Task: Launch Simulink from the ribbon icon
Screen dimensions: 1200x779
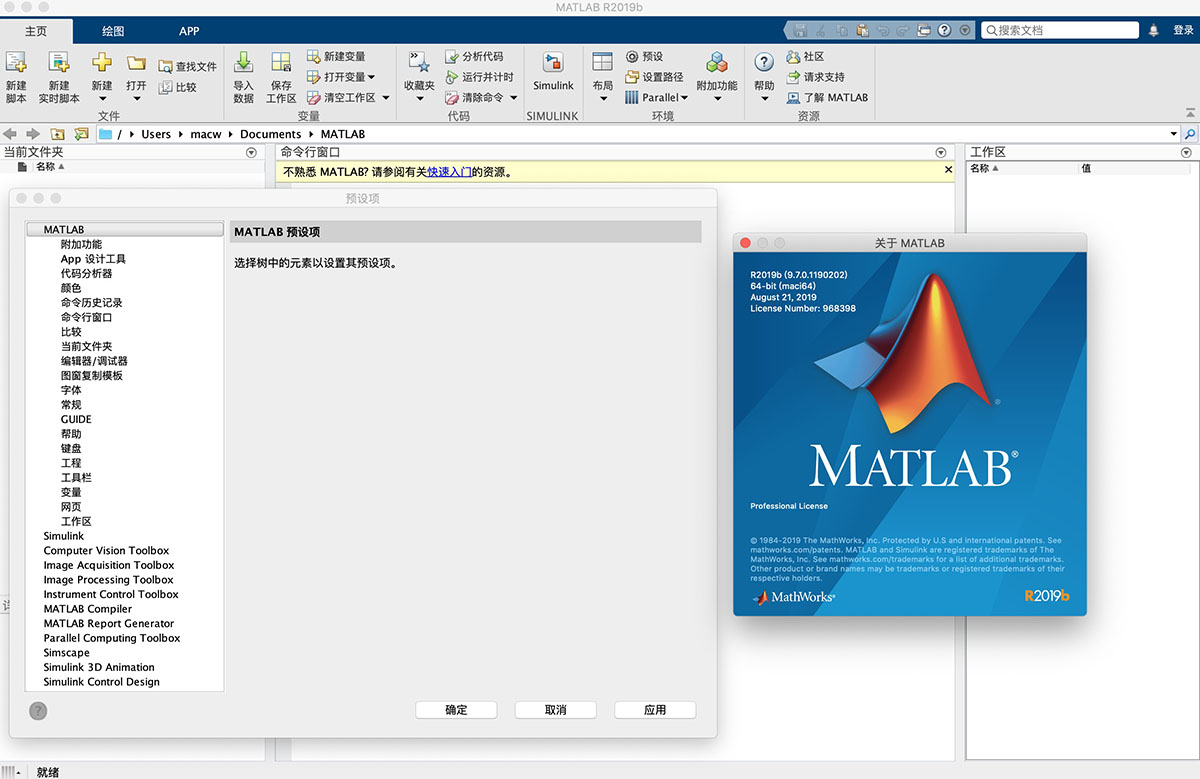Action: click(553, 63)
